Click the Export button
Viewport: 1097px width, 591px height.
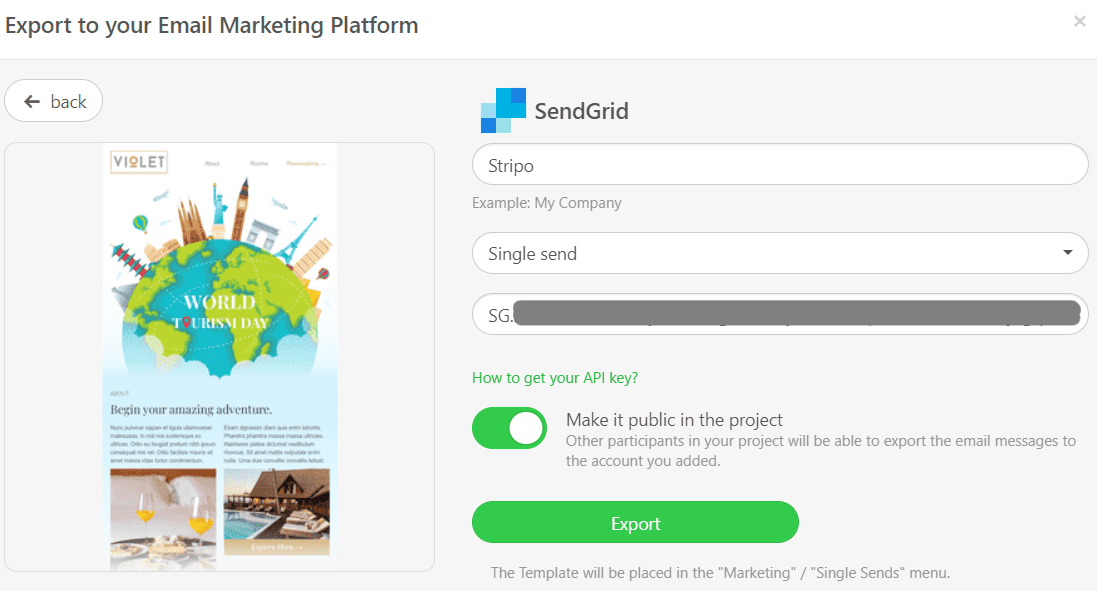click(x=635, y=522)
